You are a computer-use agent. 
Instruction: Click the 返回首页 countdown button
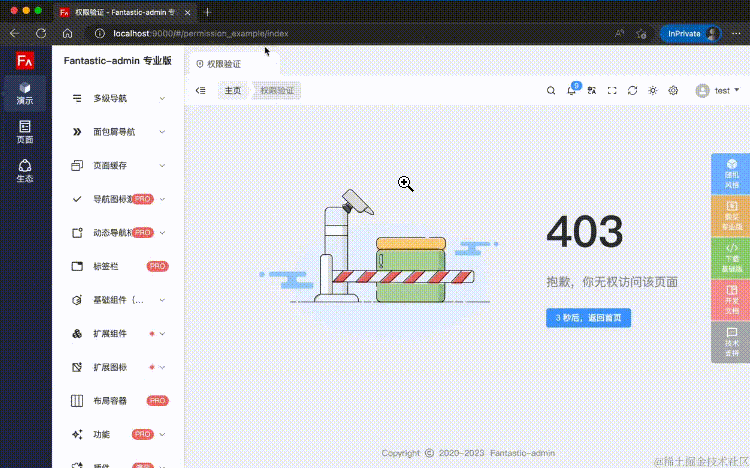[x=588, y=318]
